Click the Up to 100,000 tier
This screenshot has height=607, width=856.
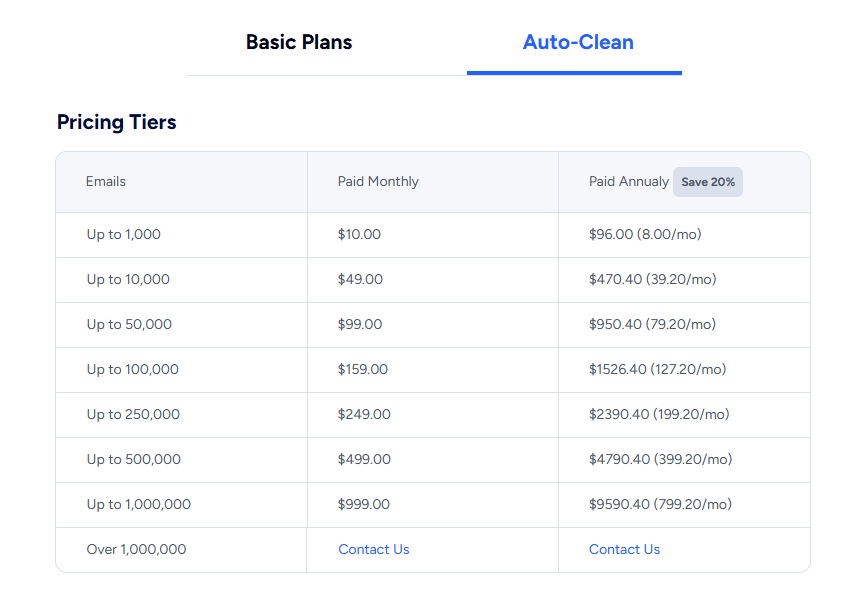133,370
